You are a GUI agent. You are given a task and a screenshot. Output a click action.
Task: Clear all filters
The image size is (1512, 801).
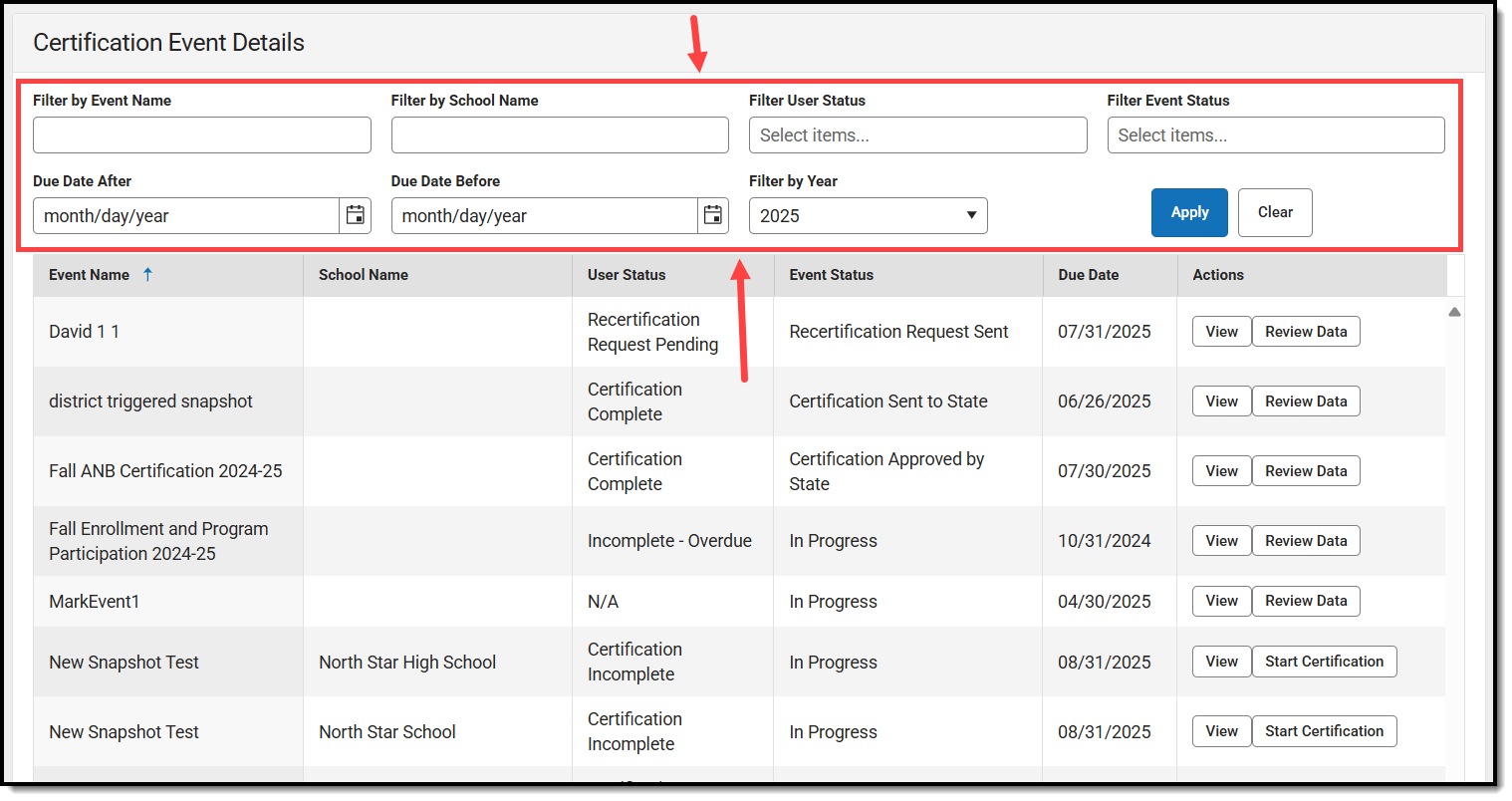pos(1275,212)
